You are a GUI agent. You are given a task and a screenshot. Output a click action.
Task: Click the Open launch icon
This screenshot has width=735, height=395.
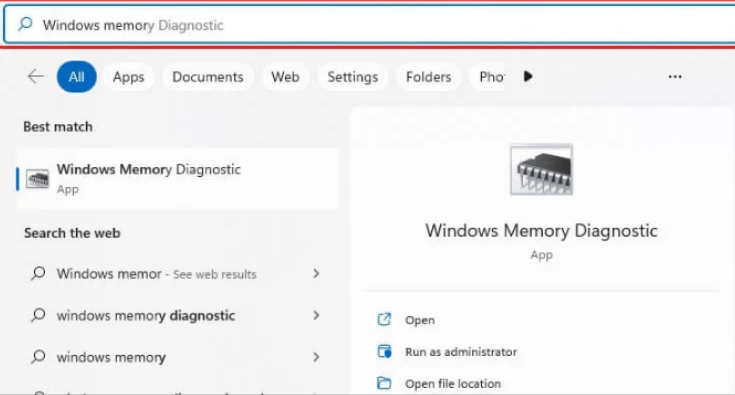[x=384, y=320]
